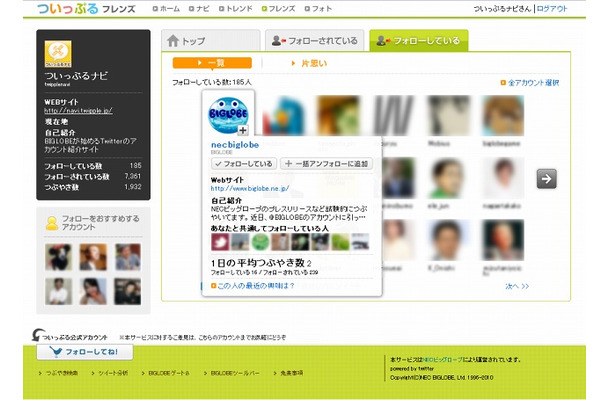This screenshot has height=400, width=610.
Task: Open the フォト navigation item
Action: coord(318,9)
